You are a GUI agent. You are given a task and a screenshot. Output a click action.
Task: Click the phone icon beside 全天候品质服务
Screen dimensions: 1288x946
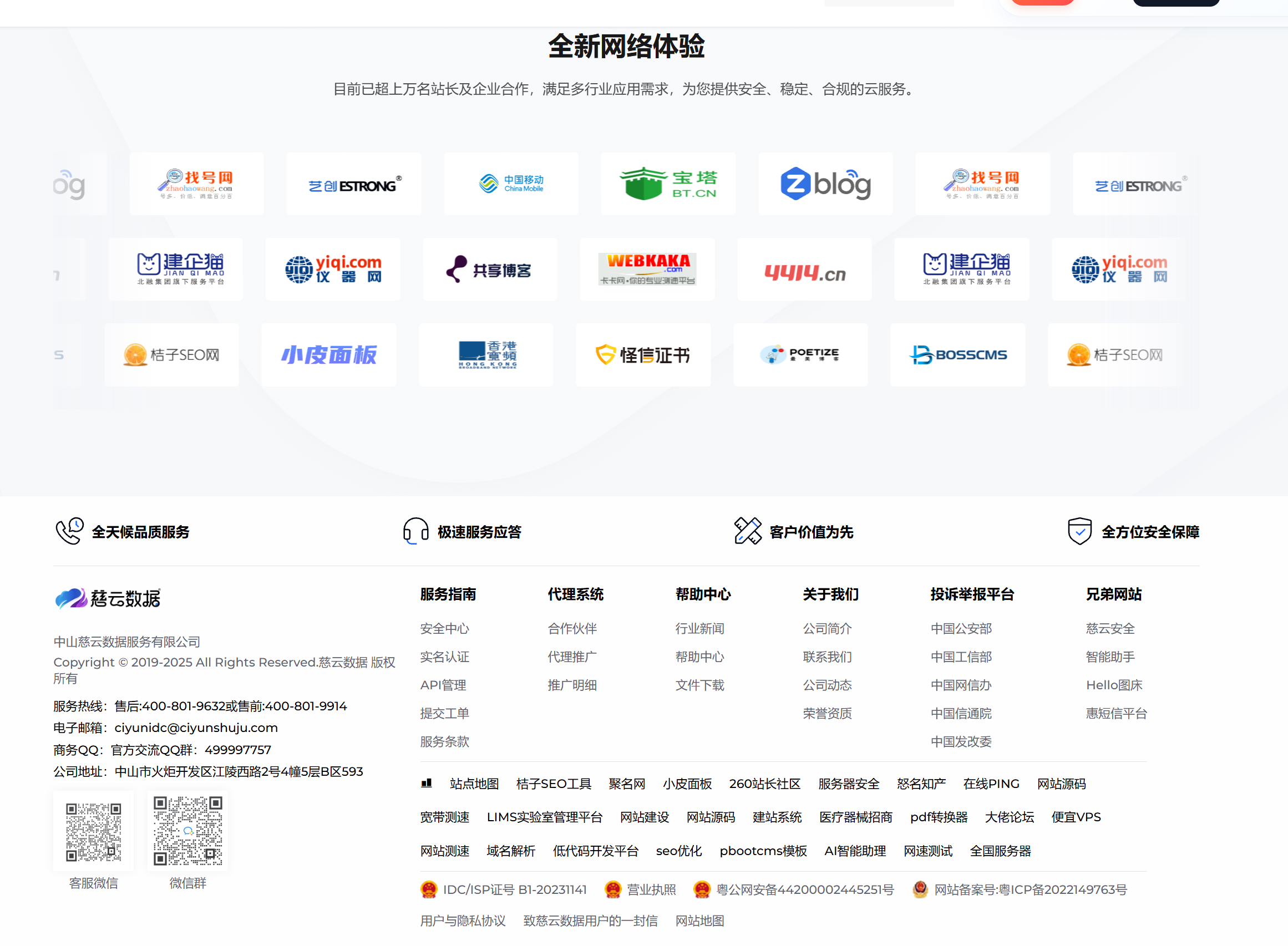click(x=69, y=531)
